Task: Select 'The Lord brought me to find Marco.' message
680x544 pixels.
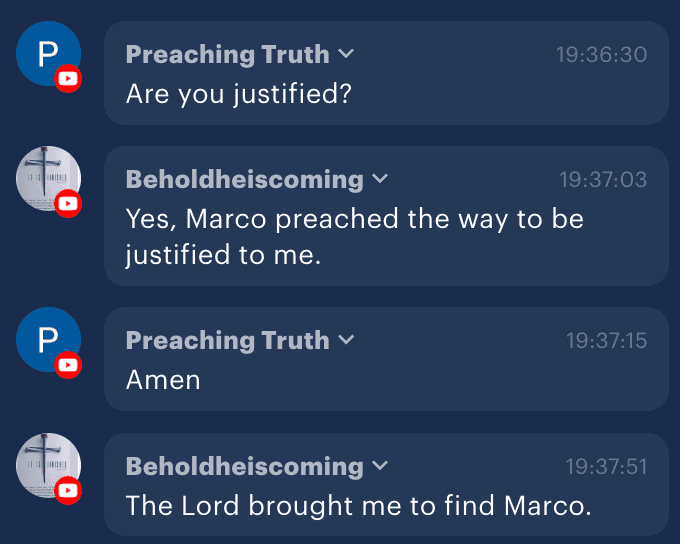Action: [359, 506]
